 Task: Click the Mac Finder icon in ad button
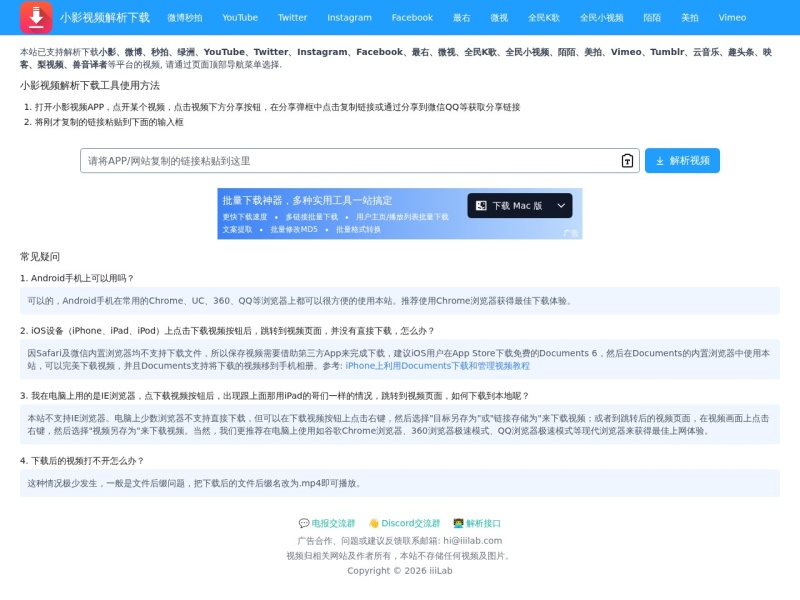click(x=481, y=206)
